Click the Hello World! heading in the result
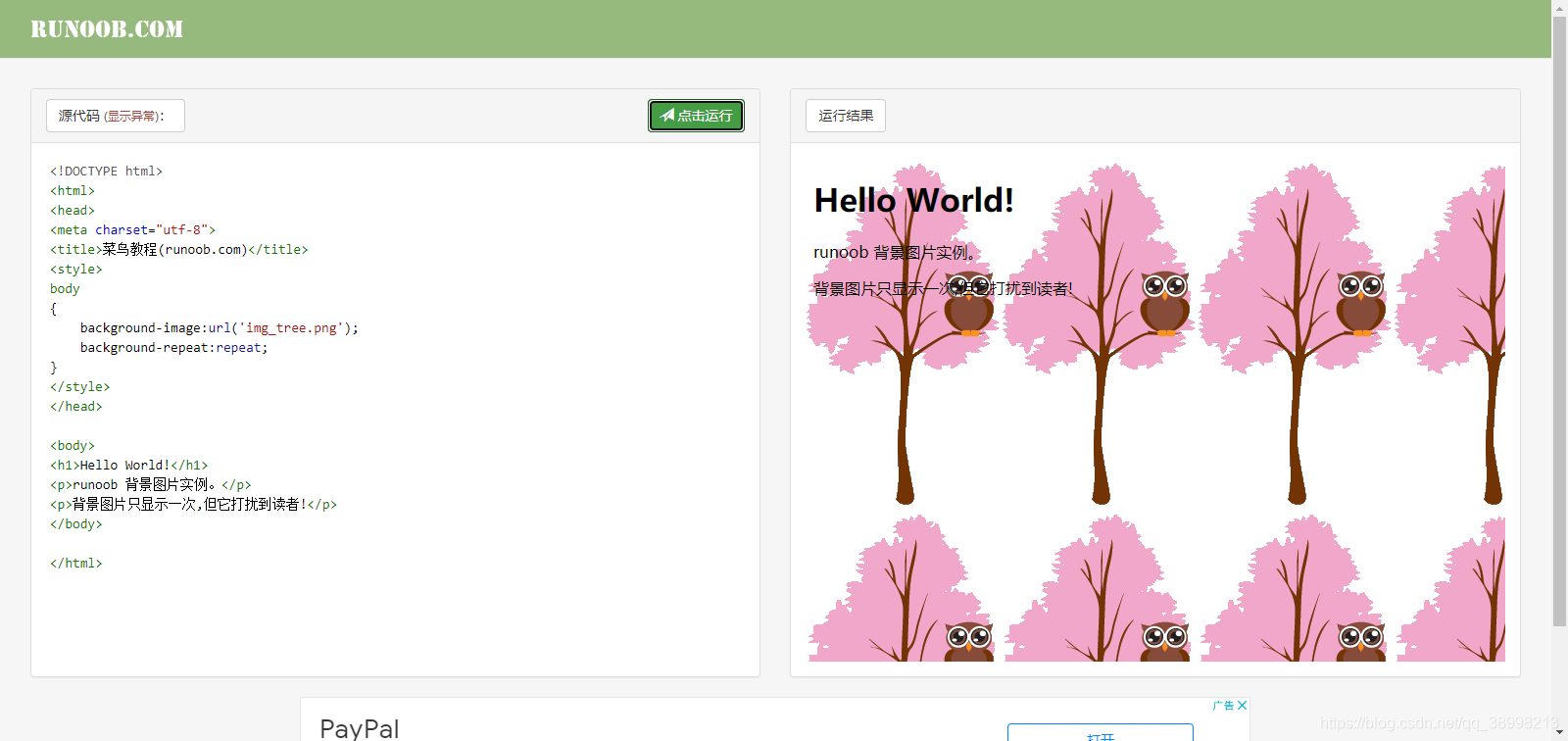Image resolution: width=1568 pixels, height=741 pixels. [914, 200]
